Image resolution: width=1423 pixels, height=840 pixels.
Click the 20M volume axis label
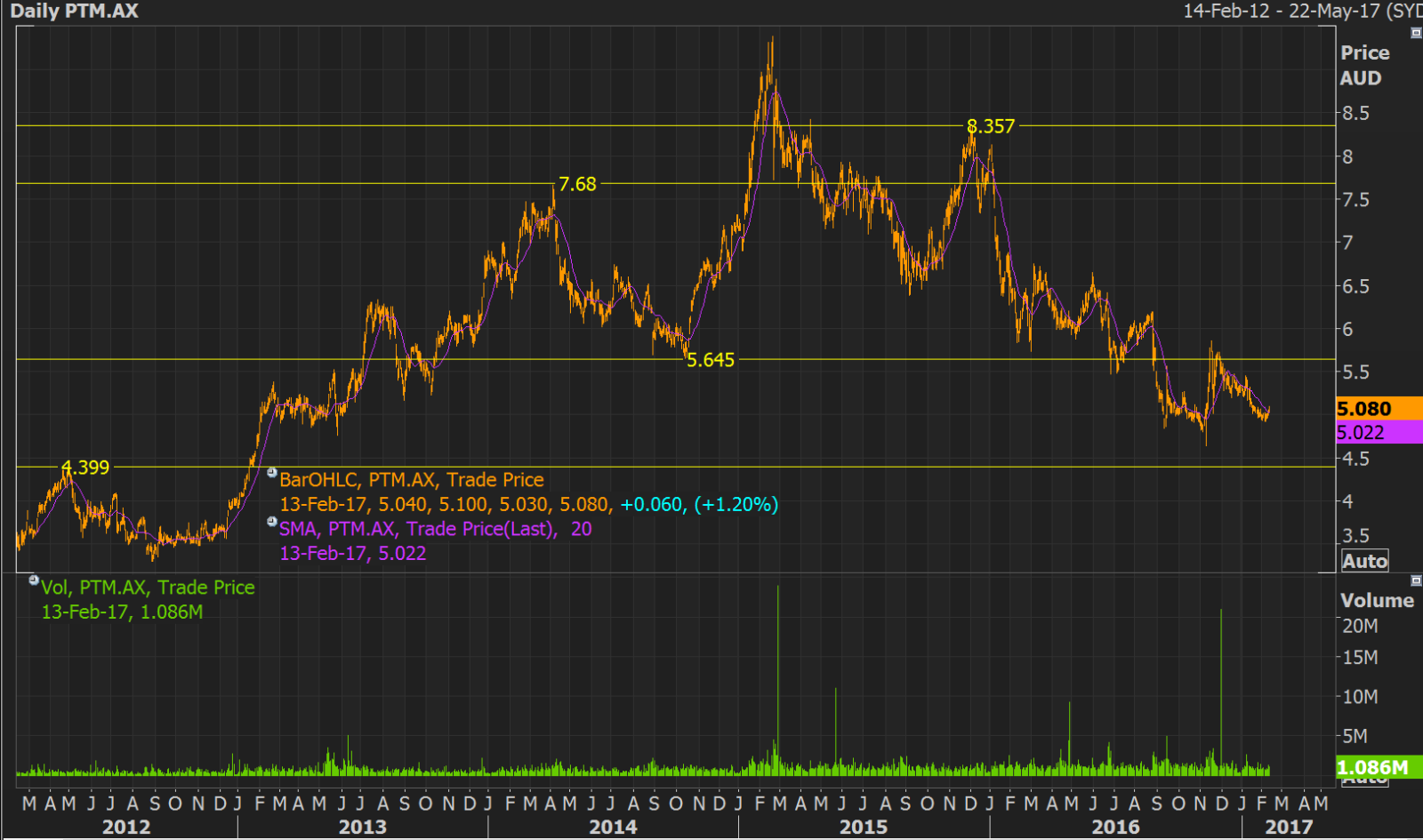tap(1360, 626)
